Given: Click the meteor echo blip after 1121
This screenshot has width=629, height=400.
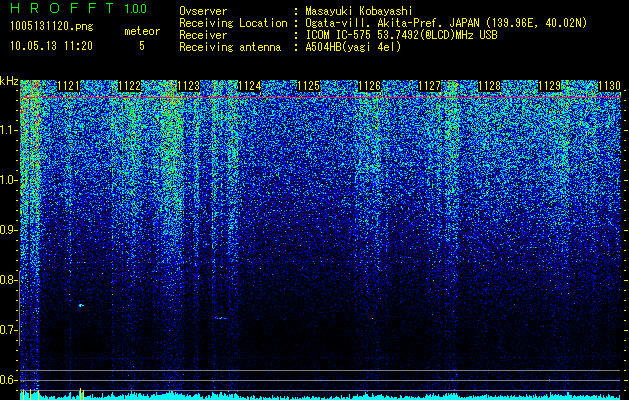Looking at the screenshot, I should point(81,306).
